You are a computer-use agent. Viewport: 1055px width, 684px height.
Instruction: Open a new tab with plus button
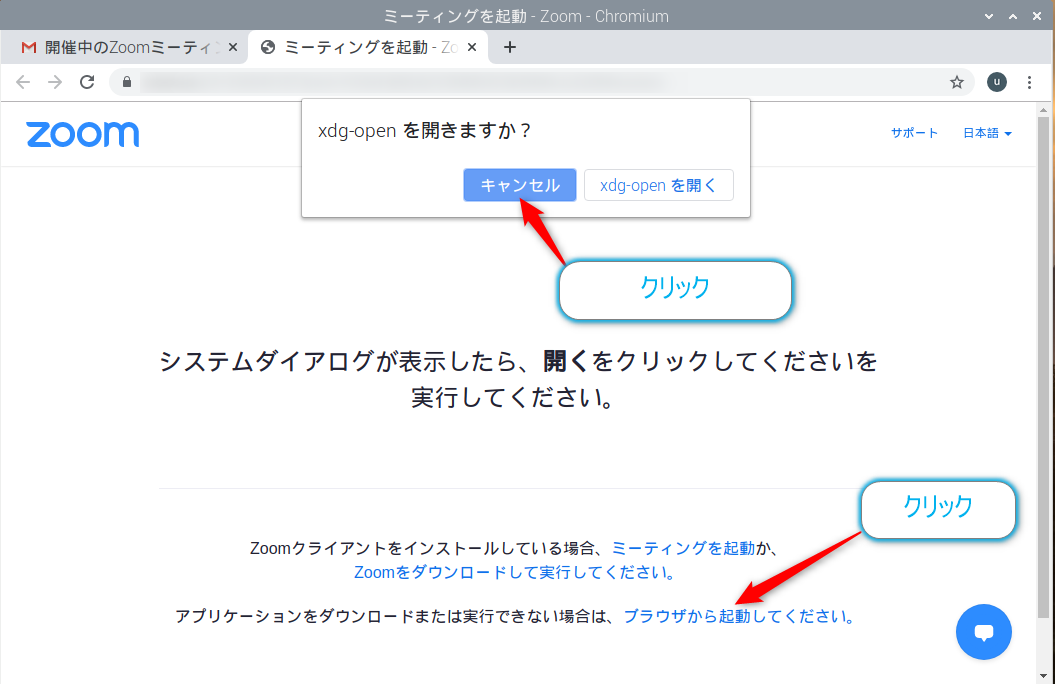click(x=510, y=47)
